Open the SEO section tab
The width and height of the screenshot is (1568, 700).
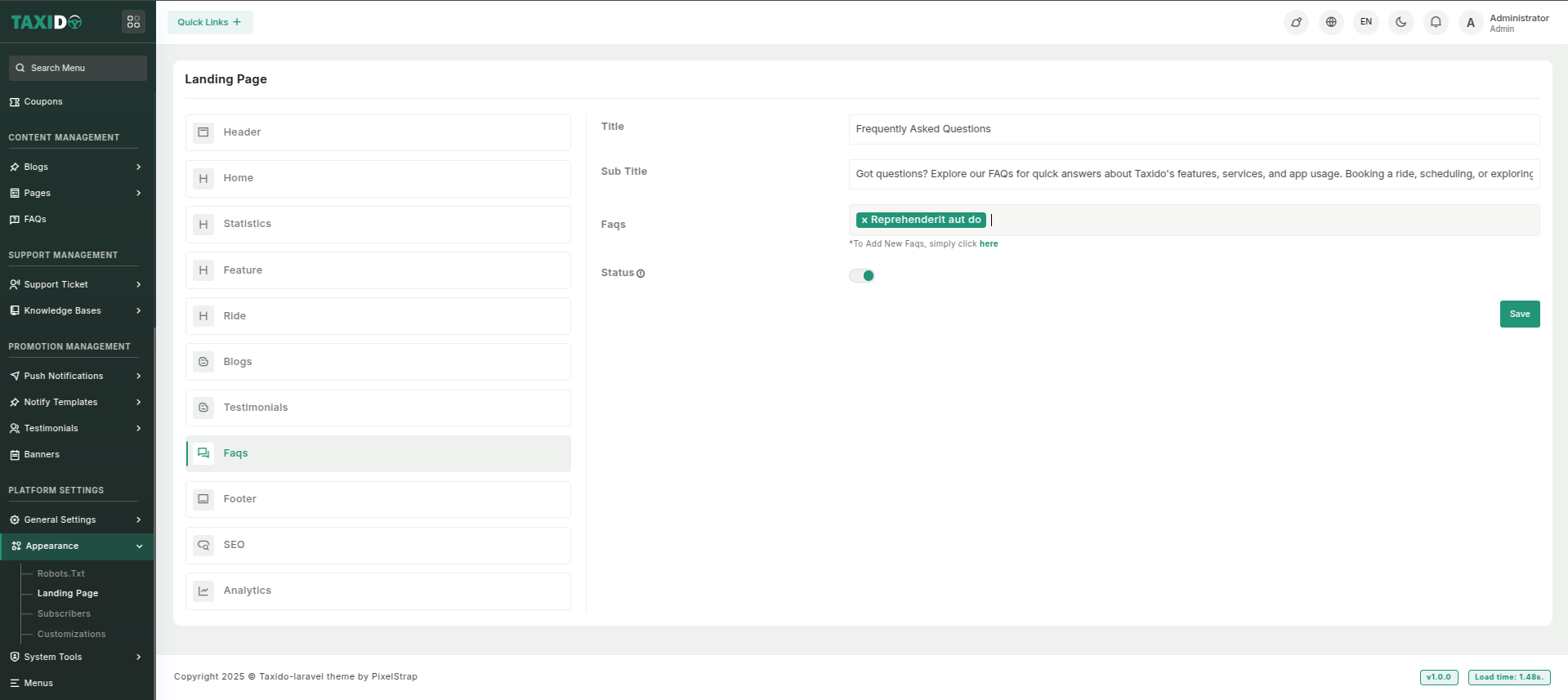coord(377,545)
